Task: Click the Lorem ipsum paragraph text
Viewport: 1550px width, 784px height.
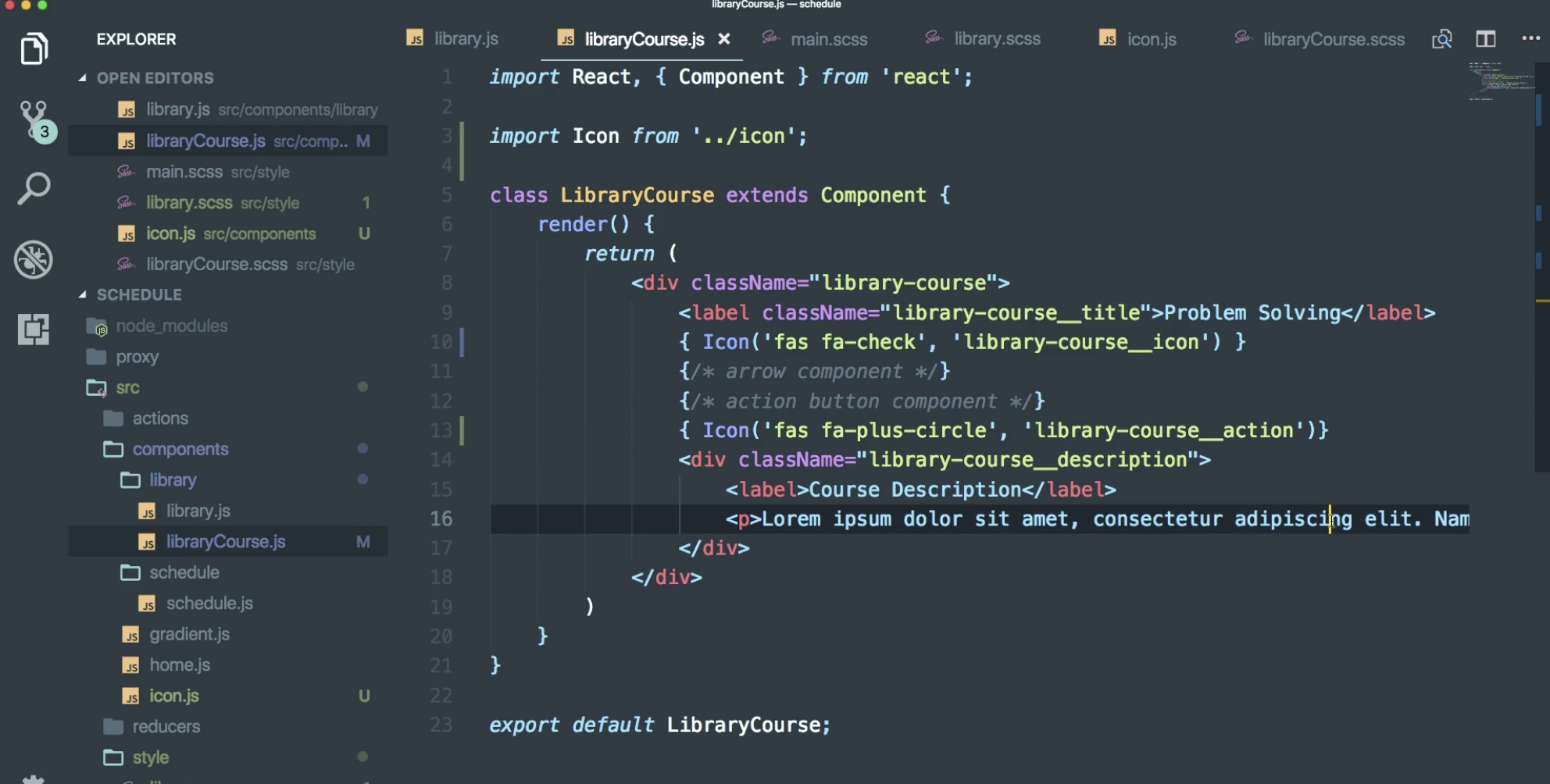Action: click(1115, 519)
